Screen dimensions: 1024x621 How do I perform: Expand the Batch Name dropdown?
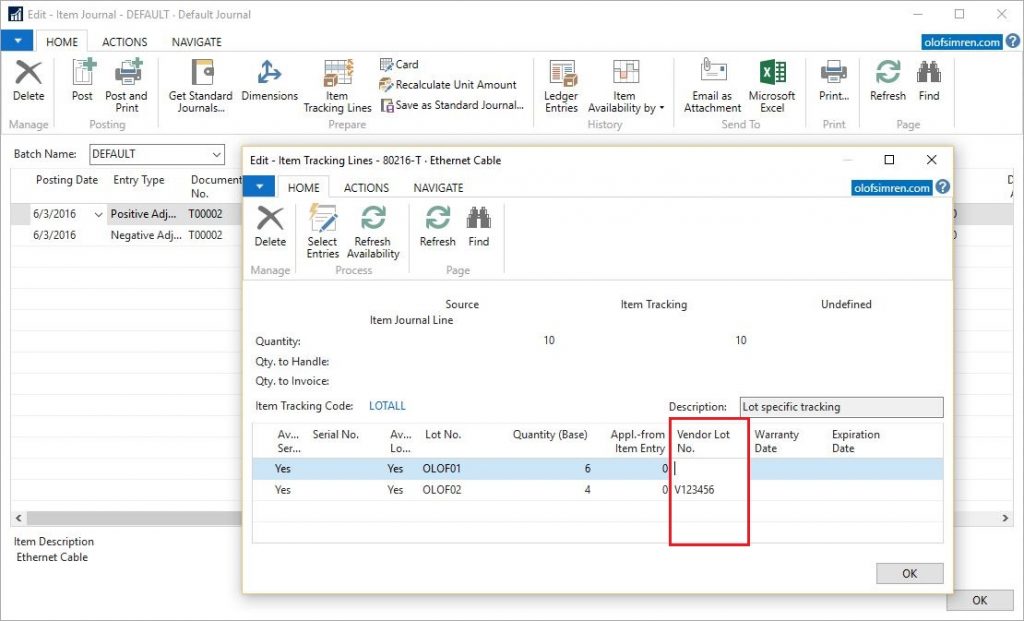[x=217, y=155]
